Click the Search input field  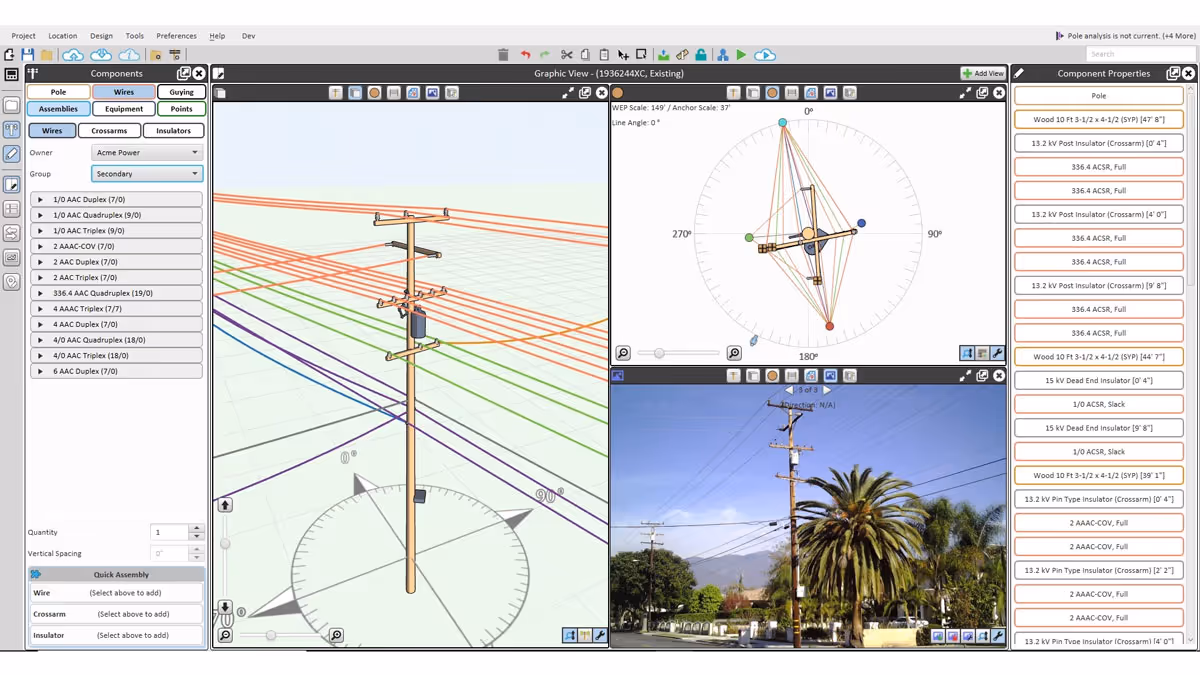[x=1140, y=54]
